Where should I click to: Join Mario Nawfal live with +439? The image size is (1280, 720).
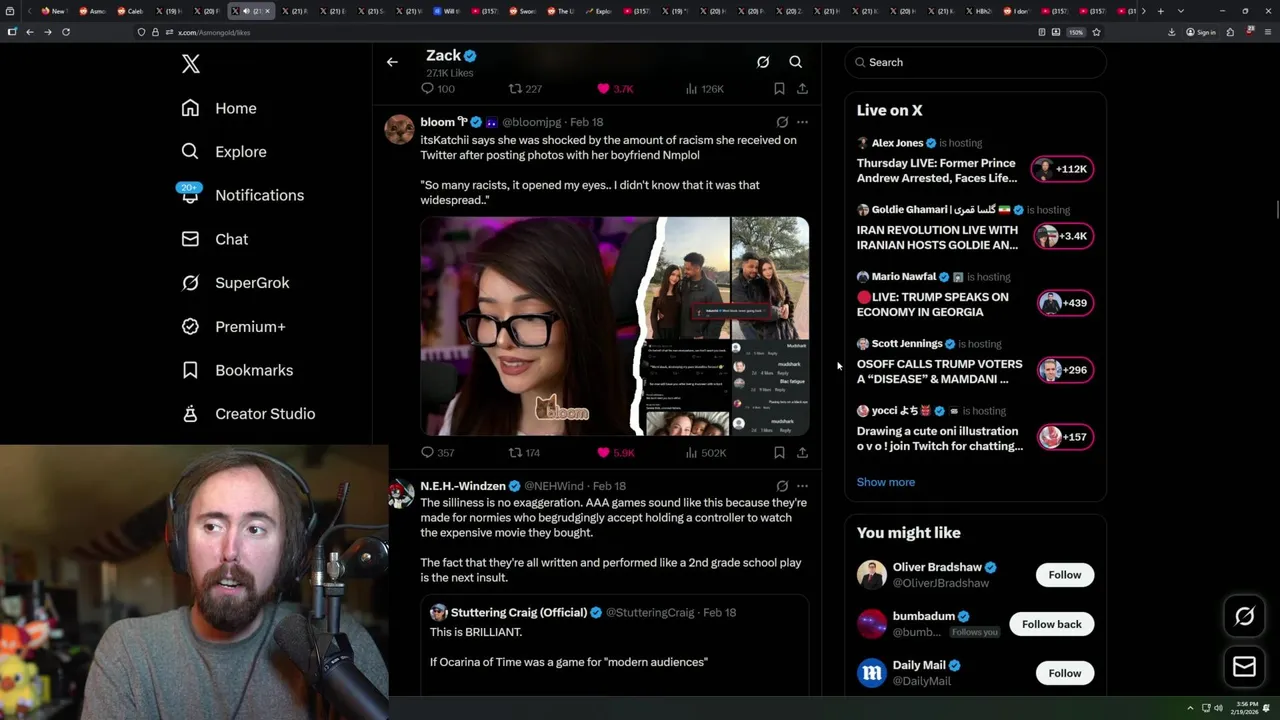point(1063,303)
